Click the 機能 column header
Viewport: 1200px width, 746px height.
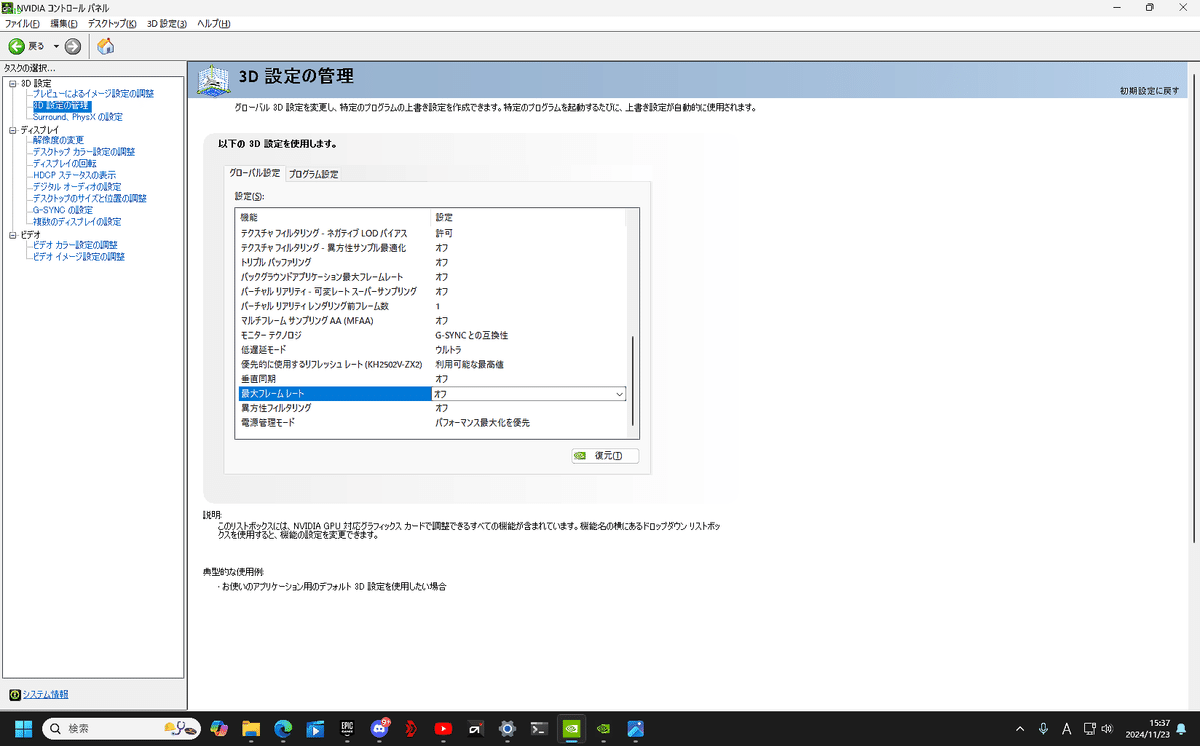pos(335,217)
